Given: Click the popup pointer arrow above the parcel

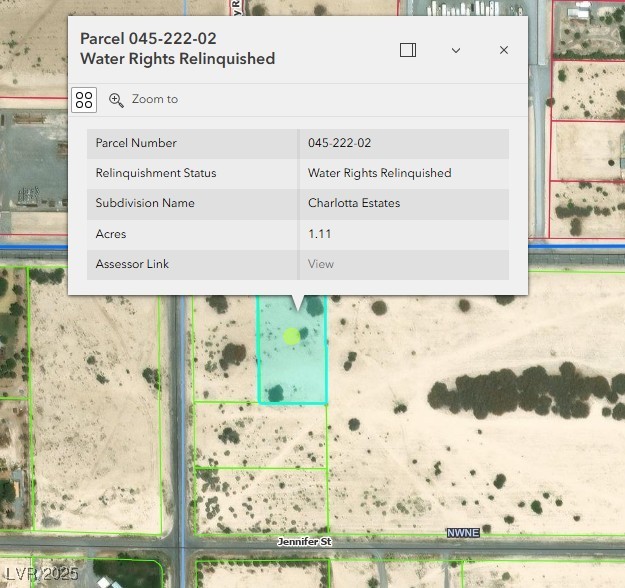Looking at the screenshot, I should click(x=297, y=302).
